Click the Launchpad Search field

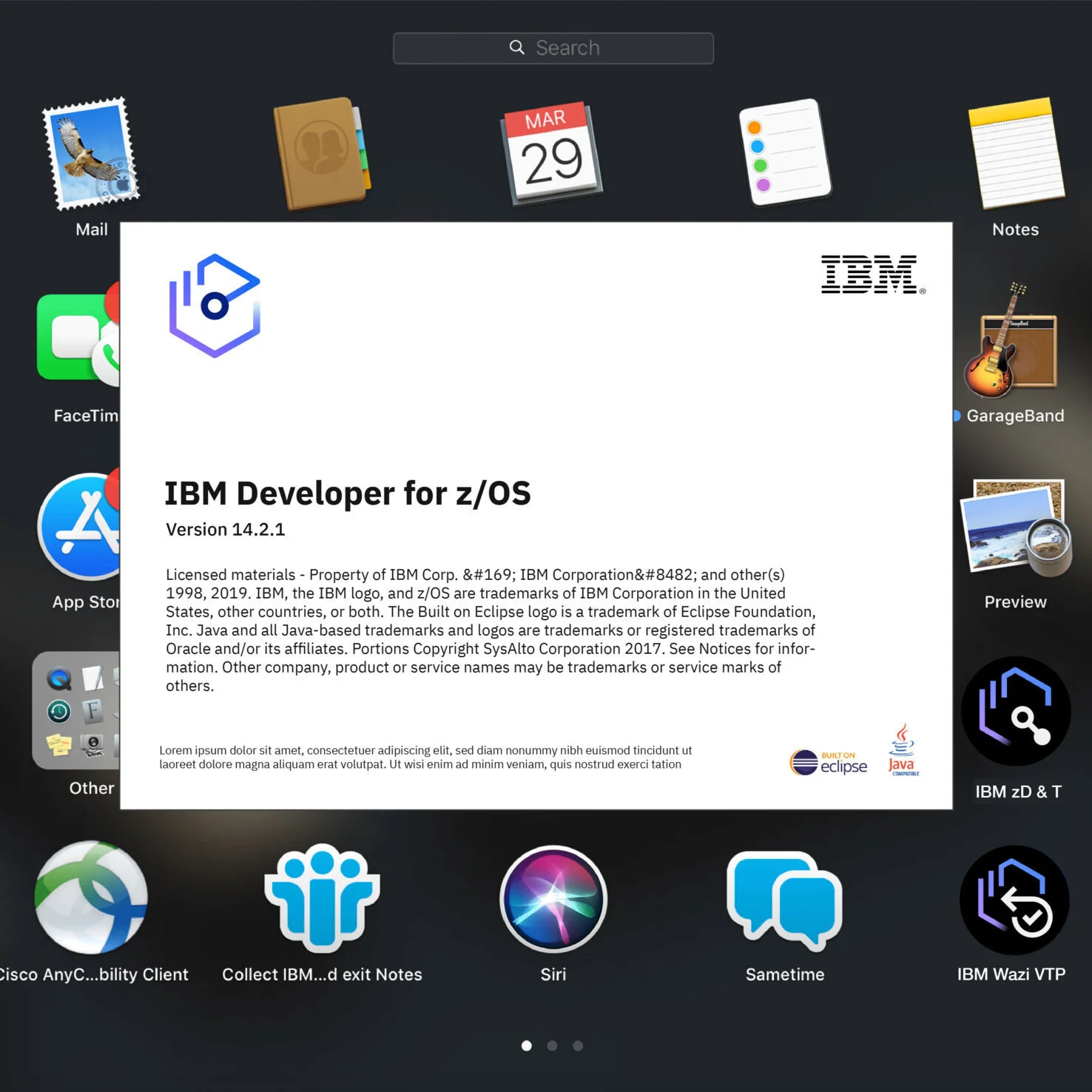pos(553,48)
